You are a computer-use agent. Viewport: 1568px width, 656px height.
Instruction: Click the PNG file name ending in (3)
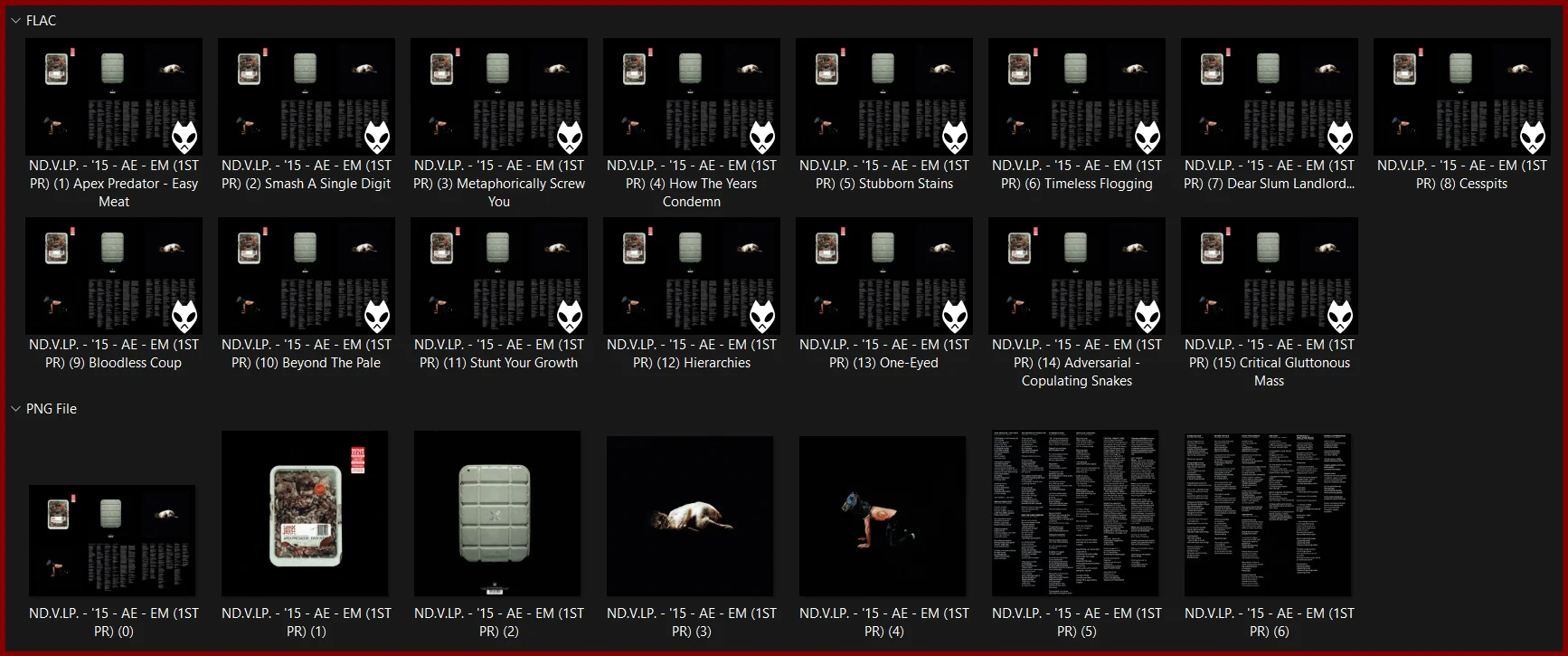pos(692,623)
